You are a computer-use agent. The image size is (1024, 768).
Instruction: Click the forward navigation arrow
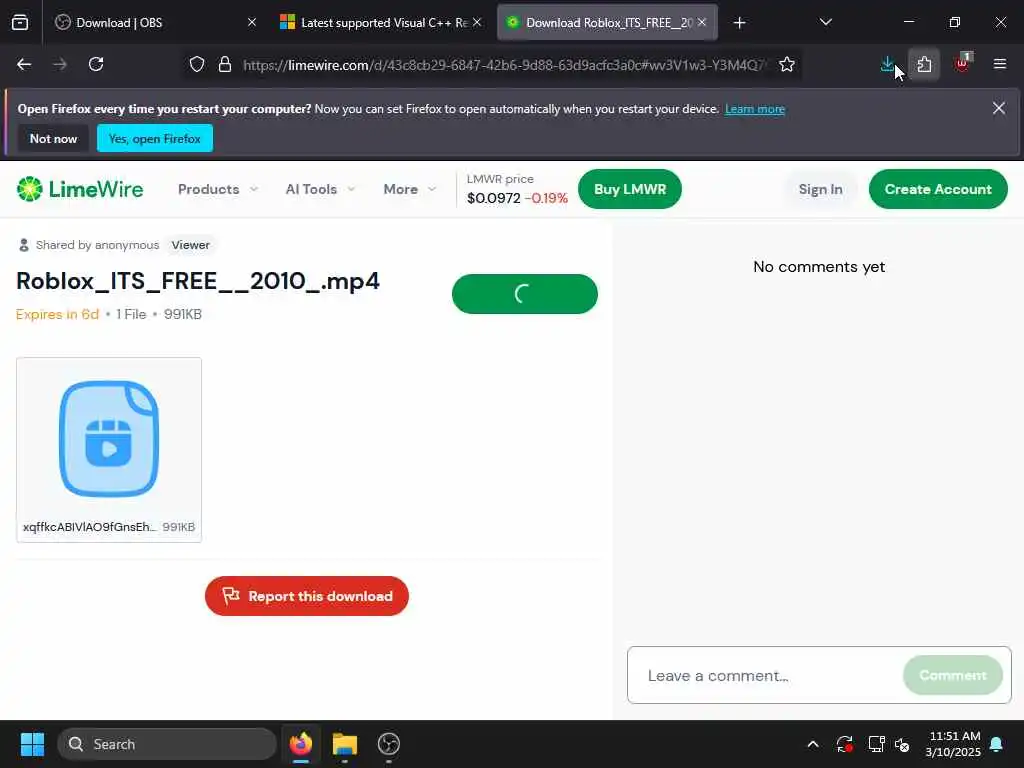[x=60, y=64]
